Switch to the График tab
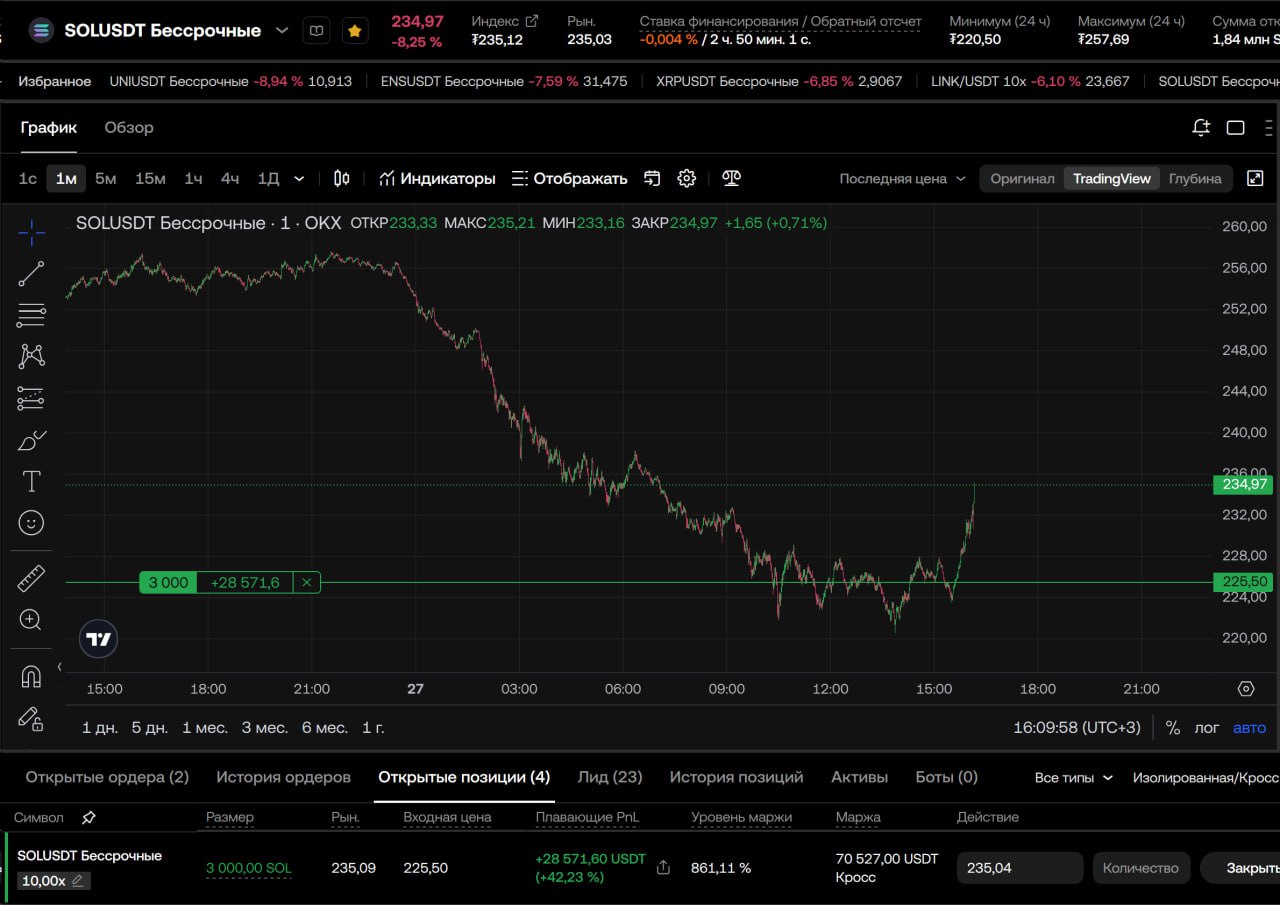Viewport: 1280px width, 905px height. coord(49,127)
